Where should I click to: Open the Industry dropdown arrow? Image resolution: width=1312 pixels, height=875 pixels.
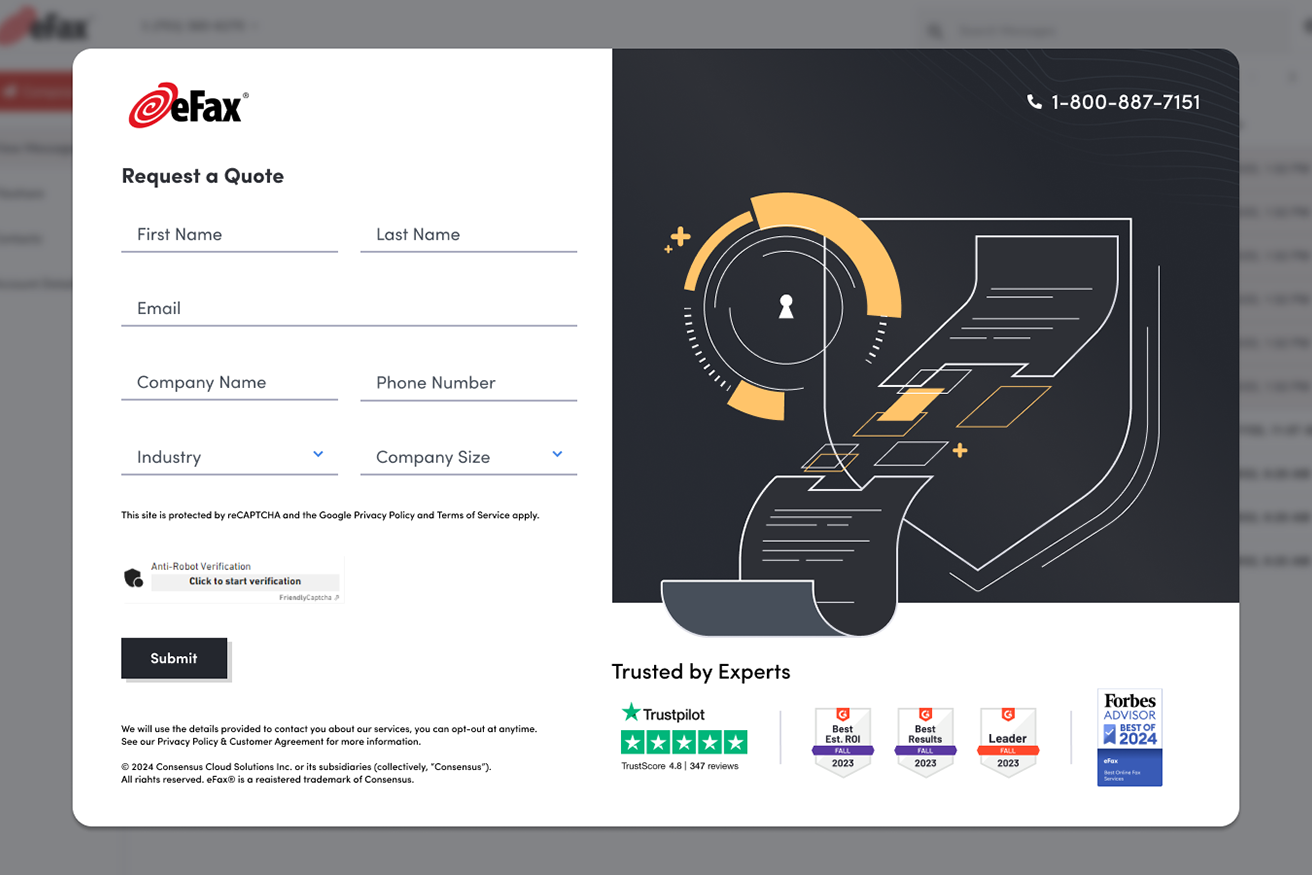[318, 454]
